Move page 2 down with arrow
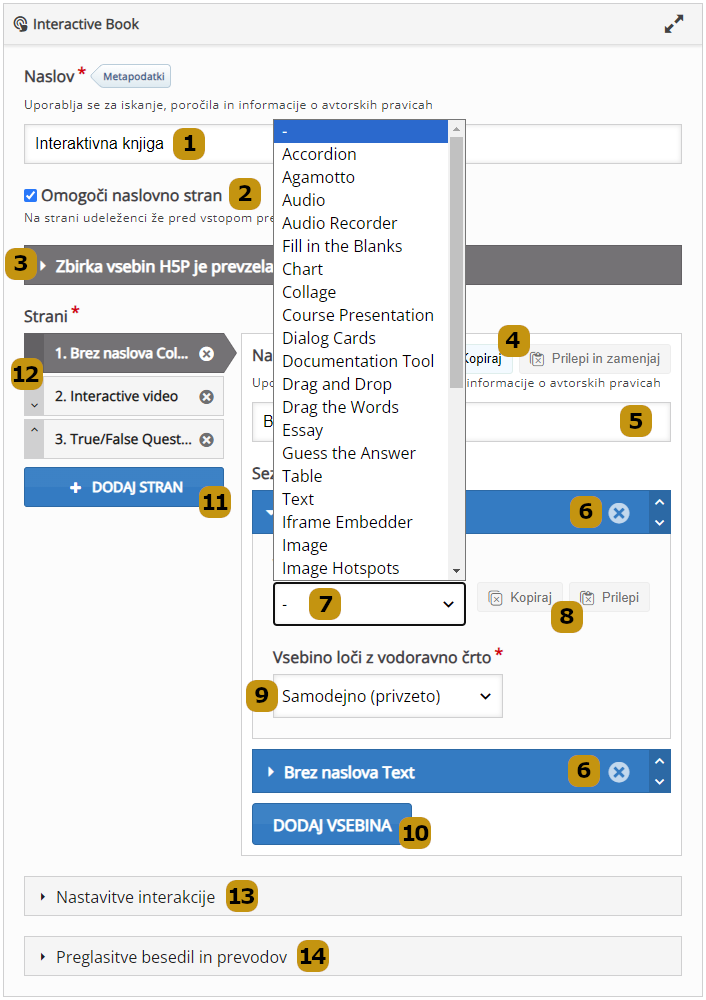 pos(33,405)
